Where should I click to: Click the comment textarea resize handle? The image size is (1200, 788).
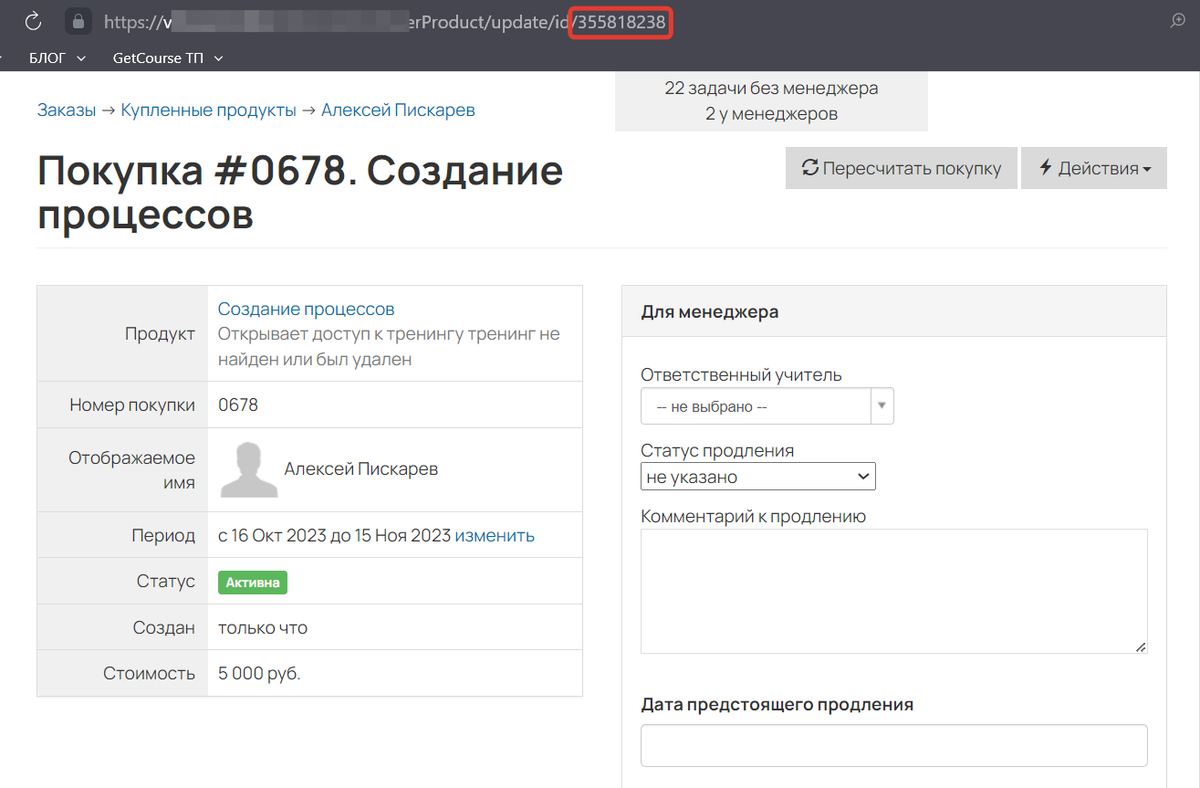click(x=1140, y=646)
